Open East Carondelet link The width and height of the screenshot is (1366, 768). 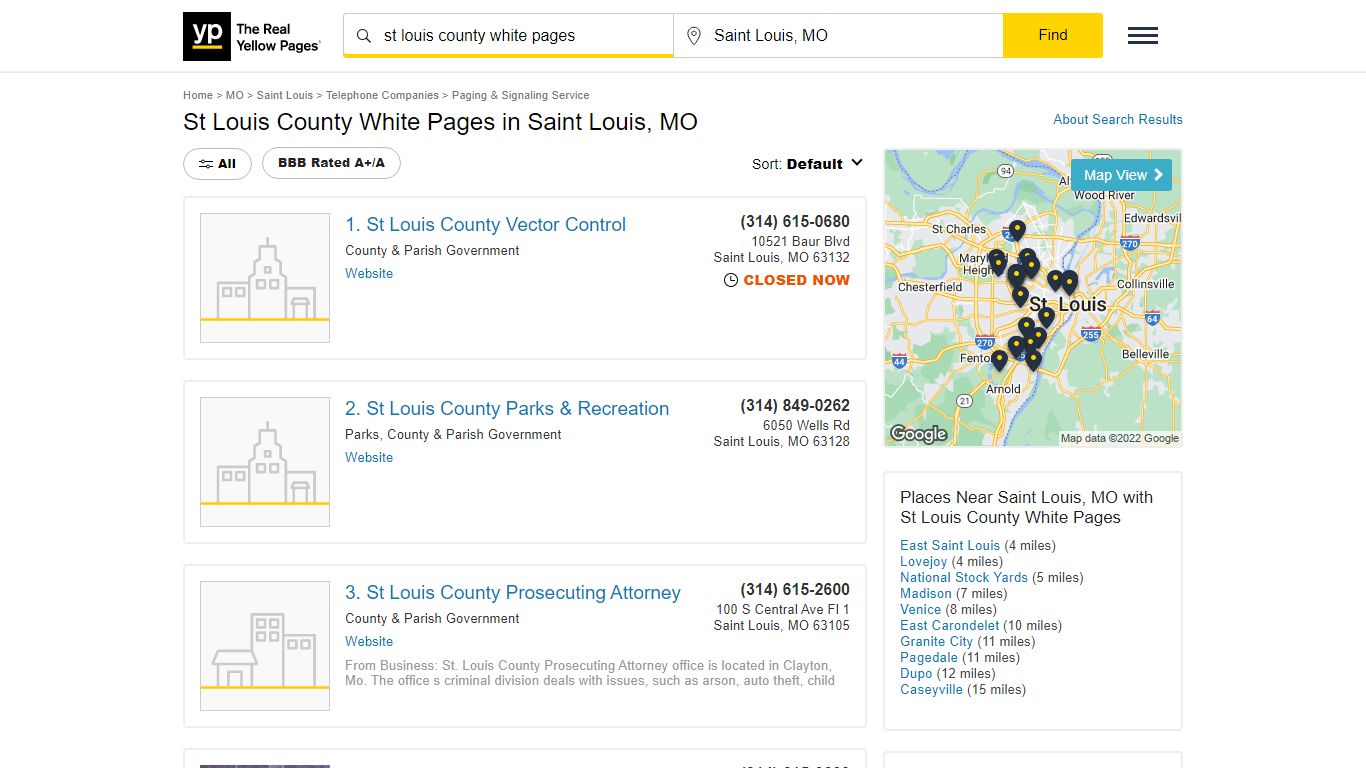pos(950,625)
